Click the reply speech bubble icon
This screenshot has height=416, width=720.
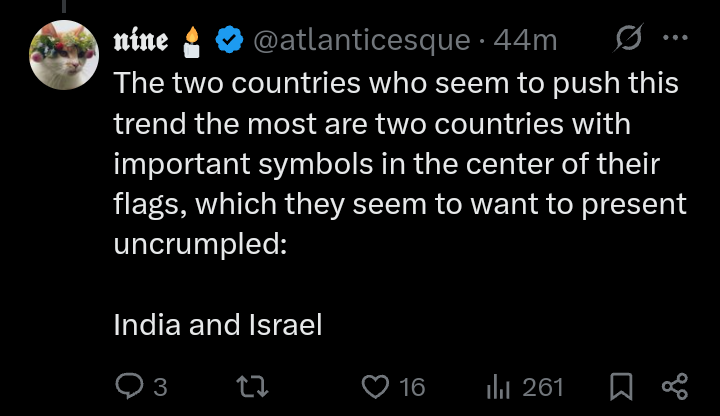tap(129, 387)
